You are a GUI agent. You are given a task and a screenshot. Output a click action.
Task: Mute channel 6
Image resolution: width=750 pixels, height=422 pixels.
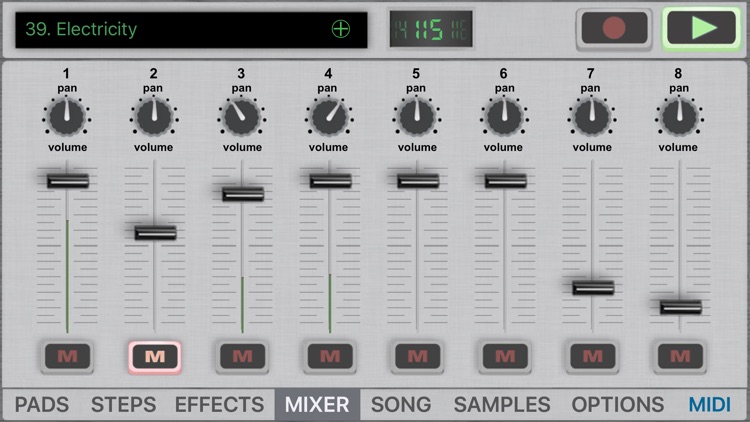point(505,356)
